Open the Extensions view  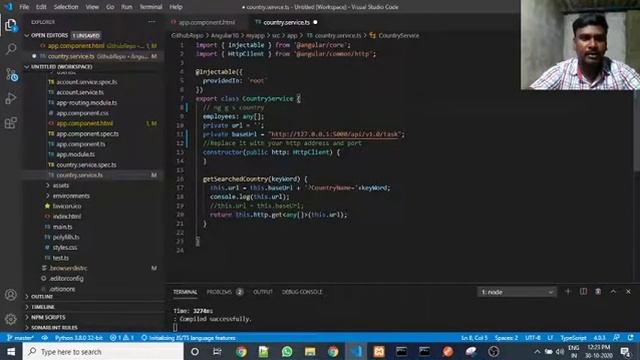point(11,122)
